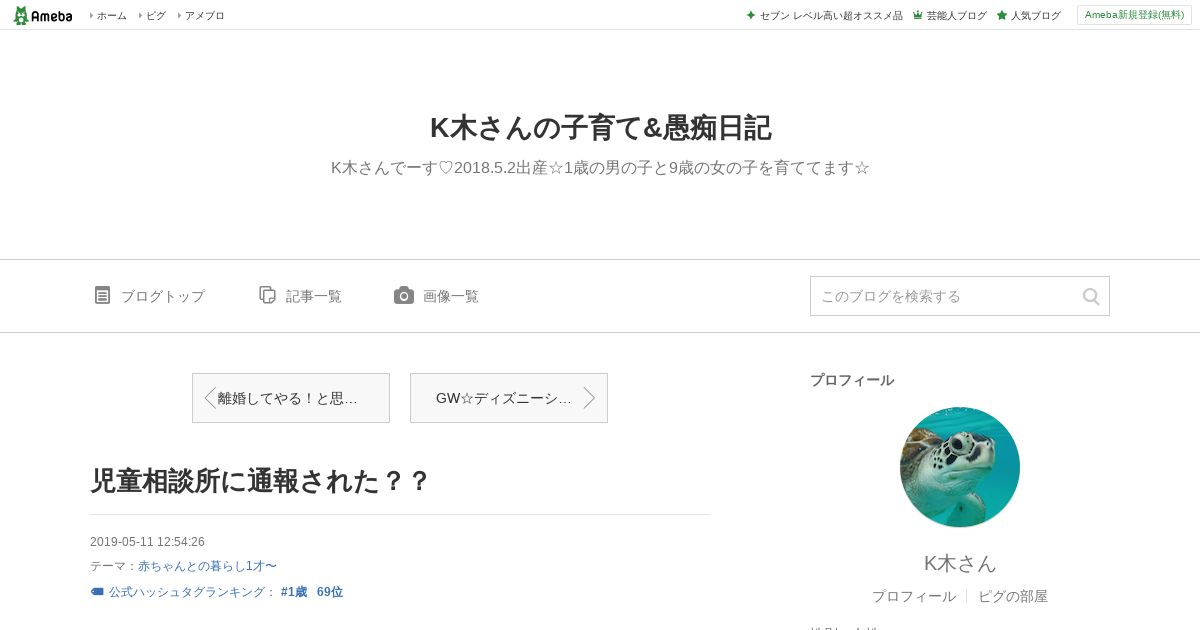The width and height of the screenshot is (1200, 630).
Task: Click the 記事一覧 pages icon
Action: [267, 295]
